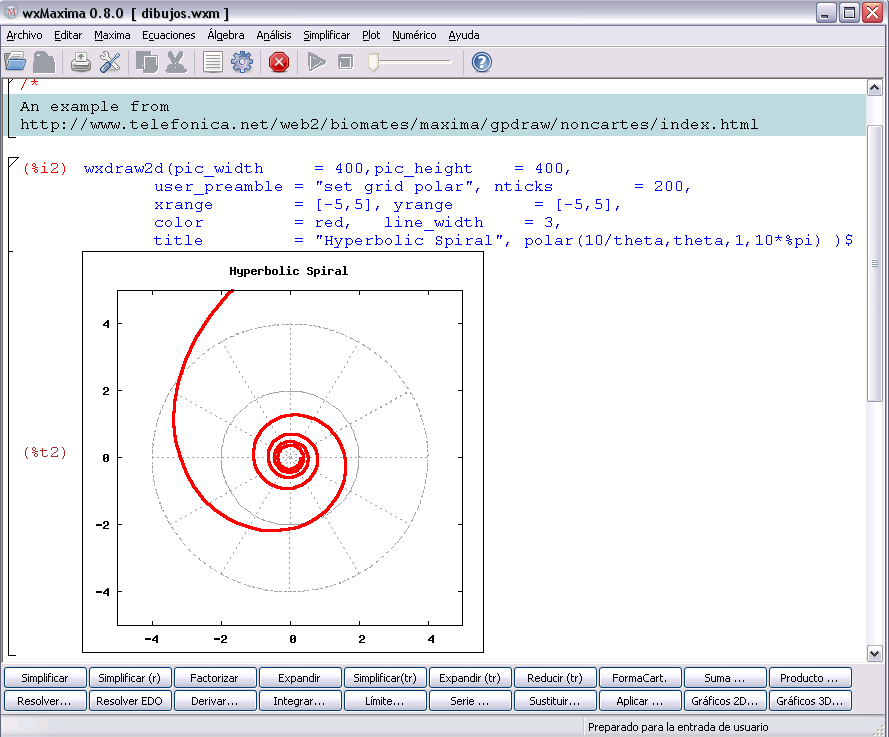Click the Open file toolbar icon
This screenshot has height=737, width=889.
click(x=15, y=62)
